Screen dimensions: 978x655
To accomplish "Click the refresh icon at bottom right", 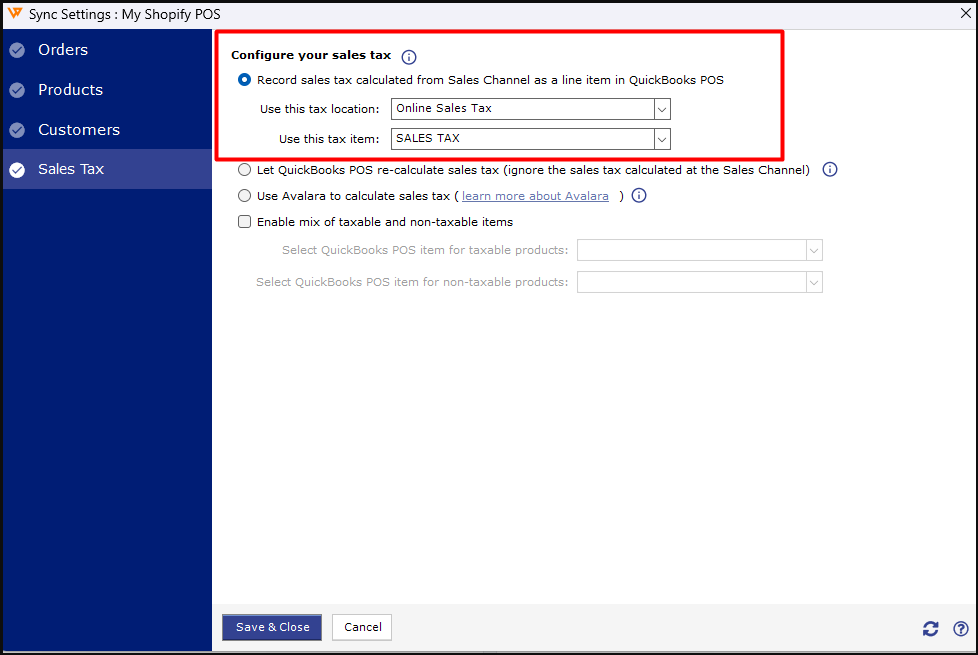I will pyautogui.click(x=930, y=628).
